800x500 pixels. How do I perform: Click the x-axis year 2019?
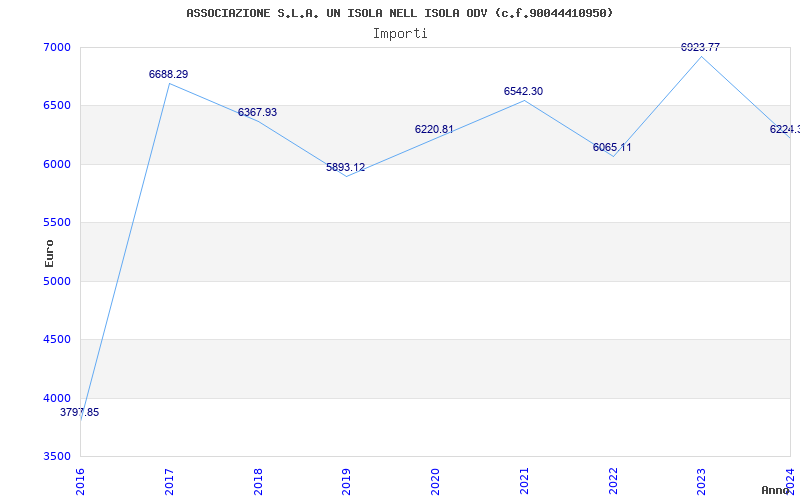click(347, 481)
